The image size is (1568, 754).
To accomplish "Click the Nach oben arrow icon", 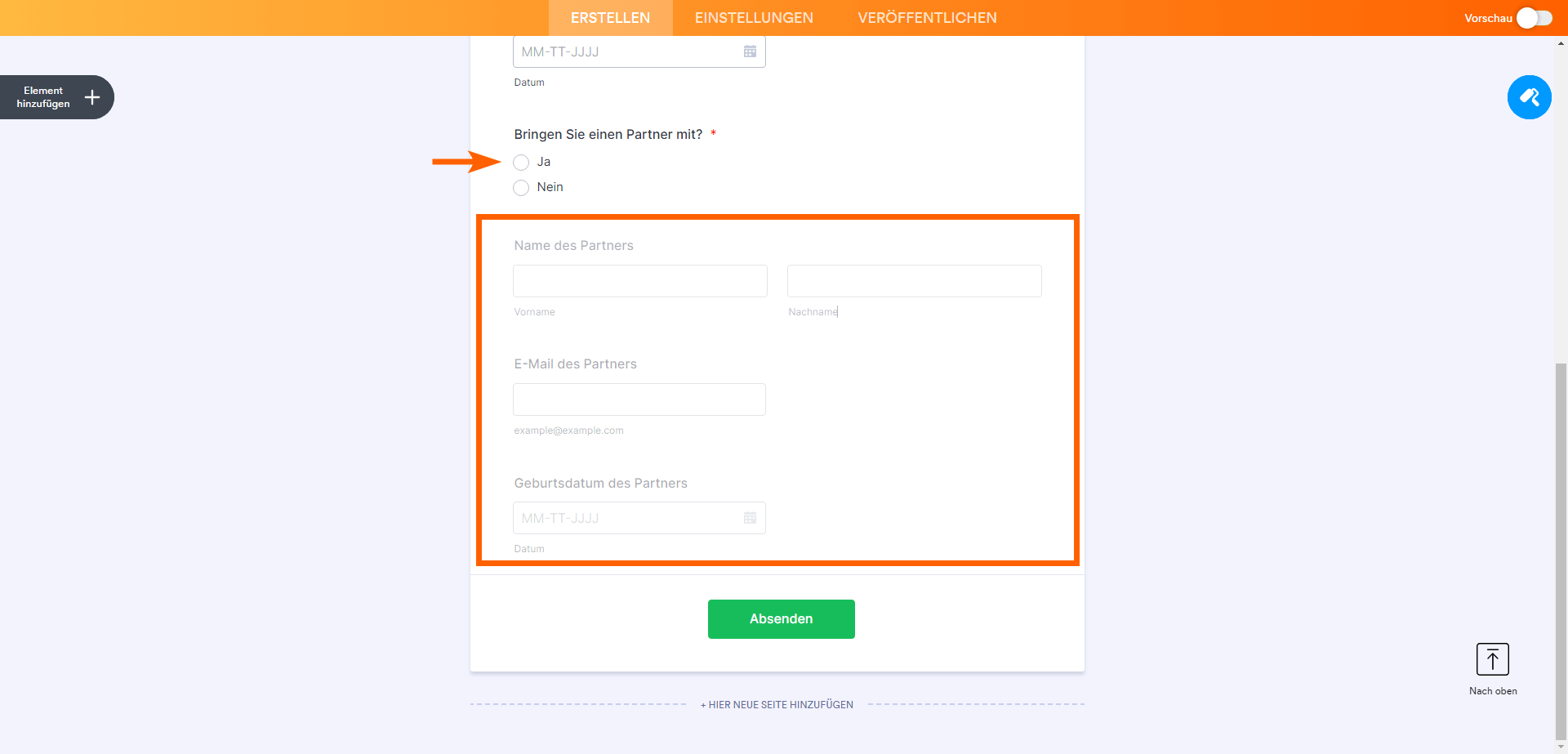I will [x=1492, y=659].
